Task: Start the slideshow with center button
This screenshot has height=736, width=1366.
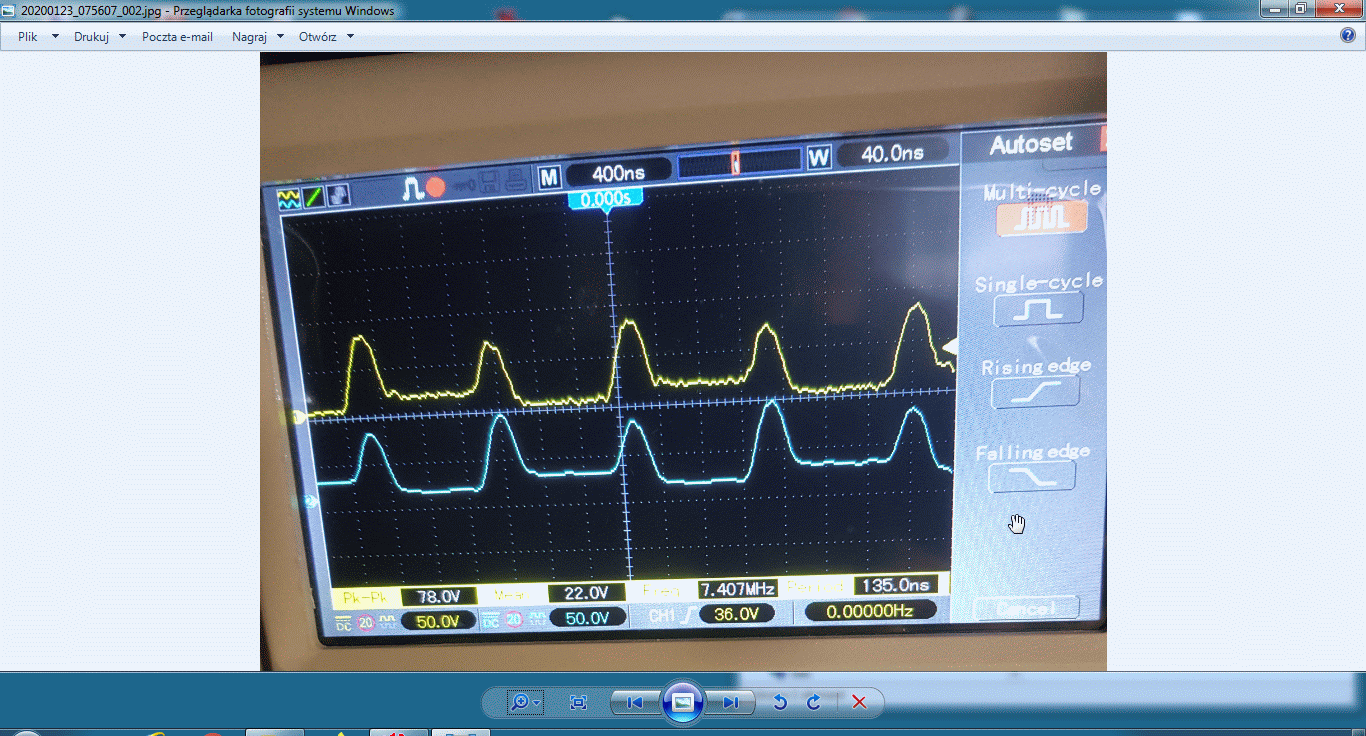Action: tap(683, 702)
